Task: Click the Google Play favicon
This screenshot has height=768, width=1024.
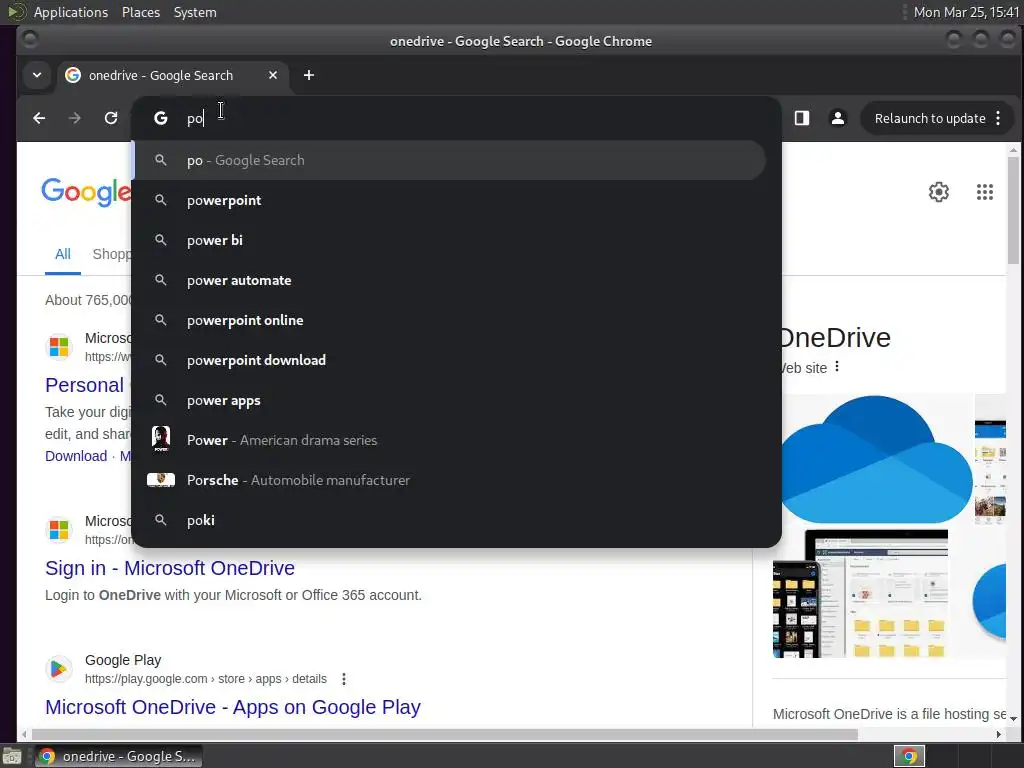Action: 59,669
